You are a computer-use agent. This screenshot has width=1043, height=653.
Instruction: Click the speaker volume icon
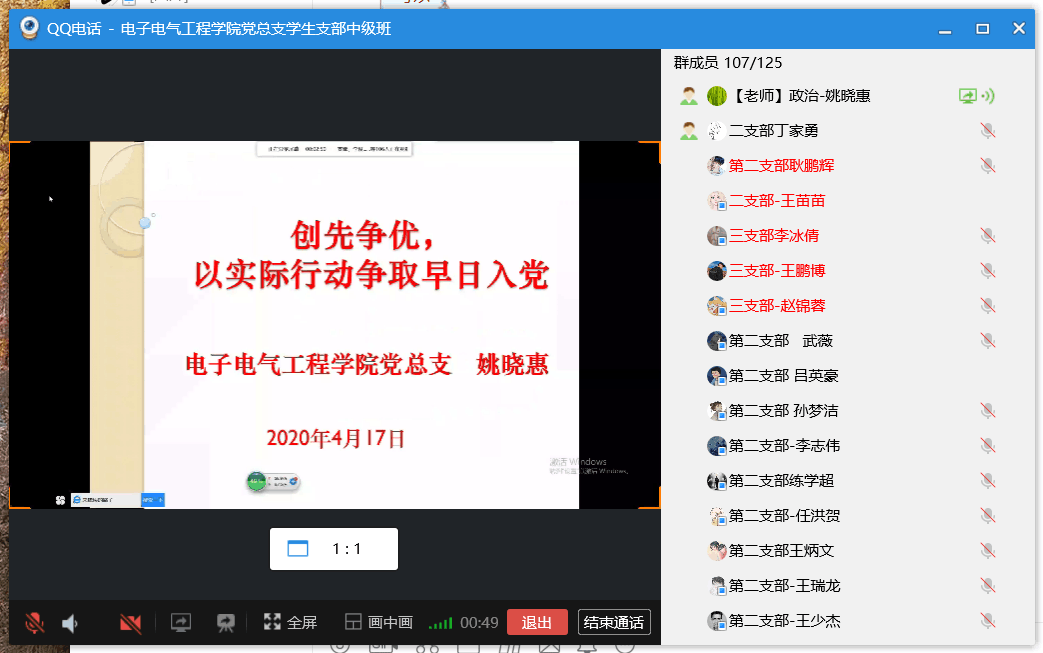pos(70,623)
